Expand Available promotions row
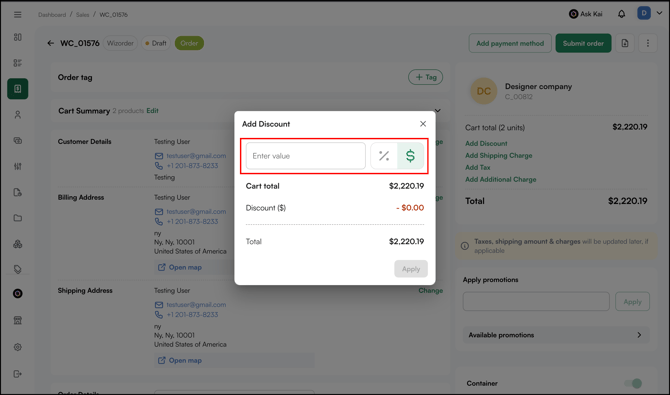This screenshot has height=395, width=670. point(555,335)
